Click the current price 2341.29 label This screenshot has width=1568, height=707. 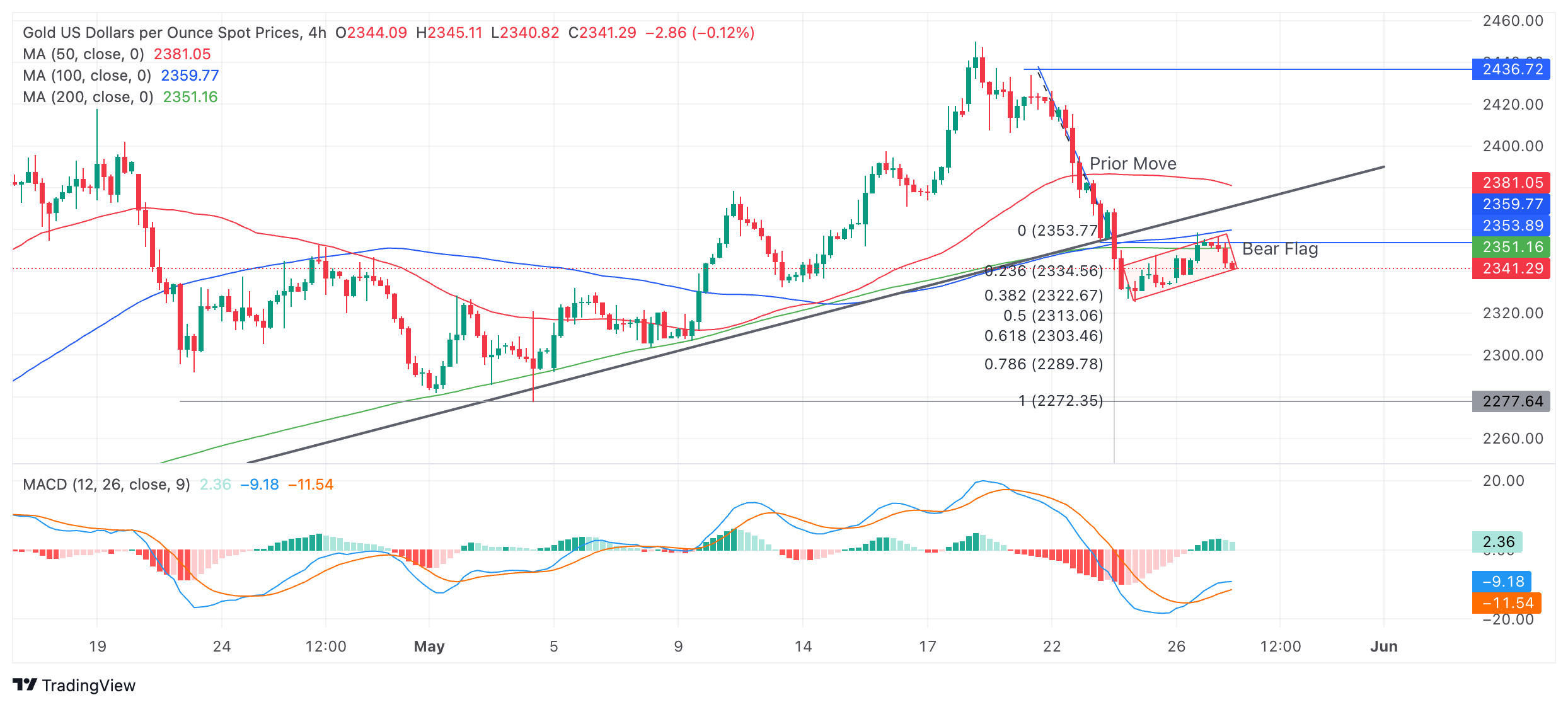[x=1511, y=268]
